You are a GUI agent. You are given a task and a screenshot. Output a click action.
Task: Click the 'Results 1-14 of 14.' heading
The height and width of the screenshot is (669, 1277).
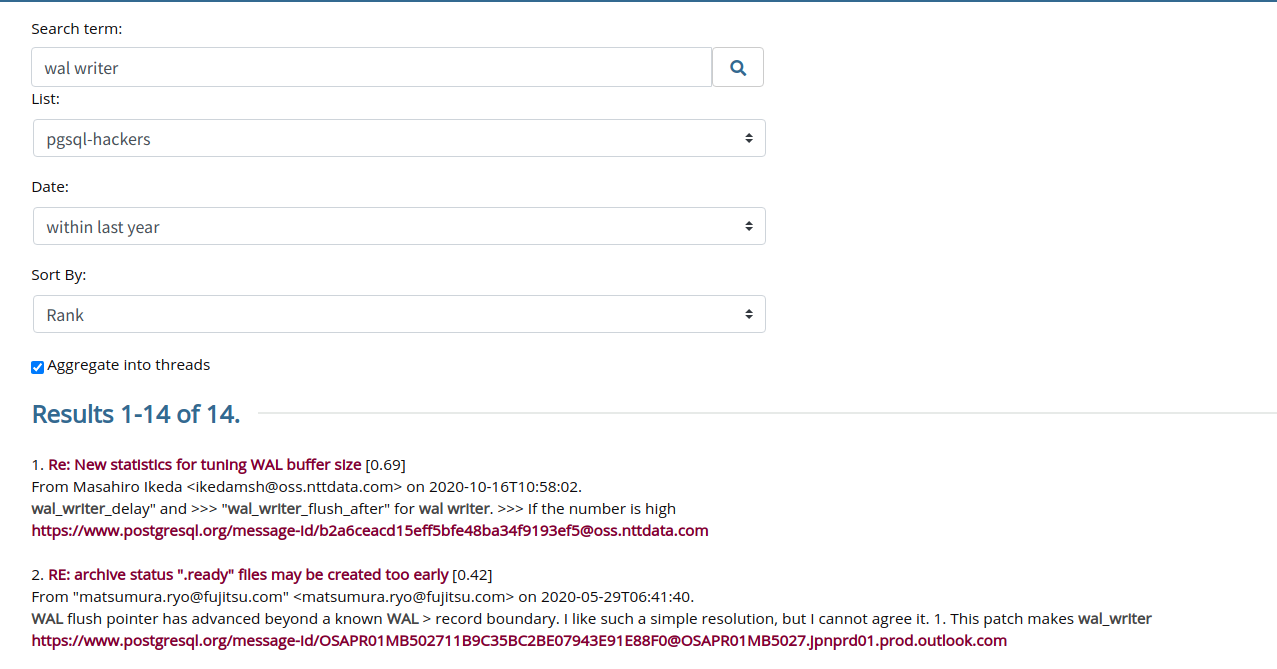pyautogui.click(x=136, y=414)
